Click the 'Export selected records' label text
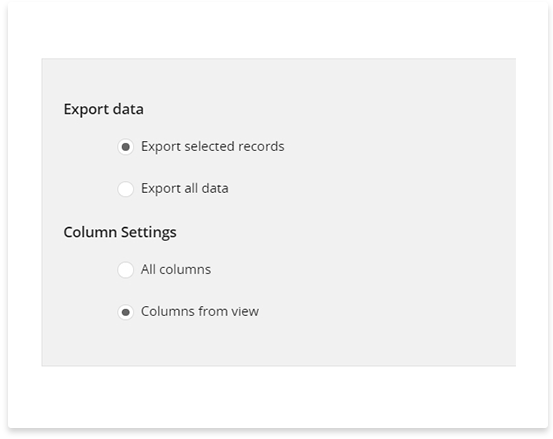The image size is (553, 439). pos(213,146)
